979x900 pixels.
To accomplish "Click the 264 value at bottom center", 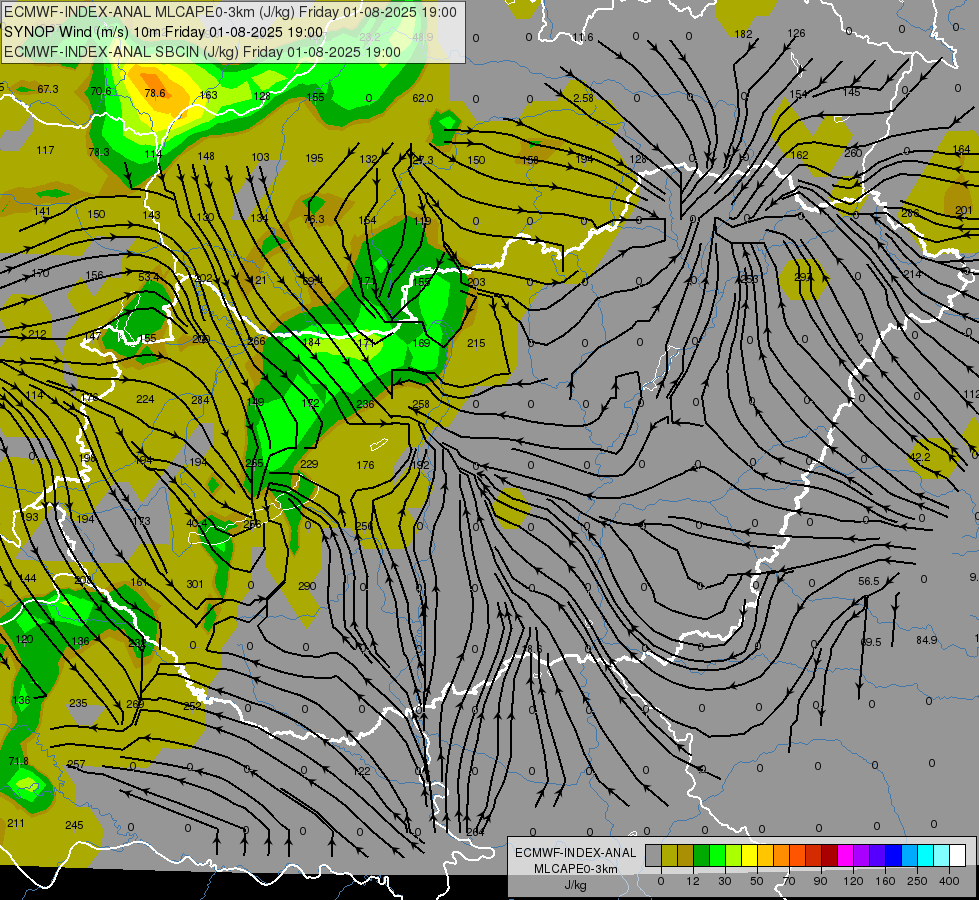I will [475, 831].
